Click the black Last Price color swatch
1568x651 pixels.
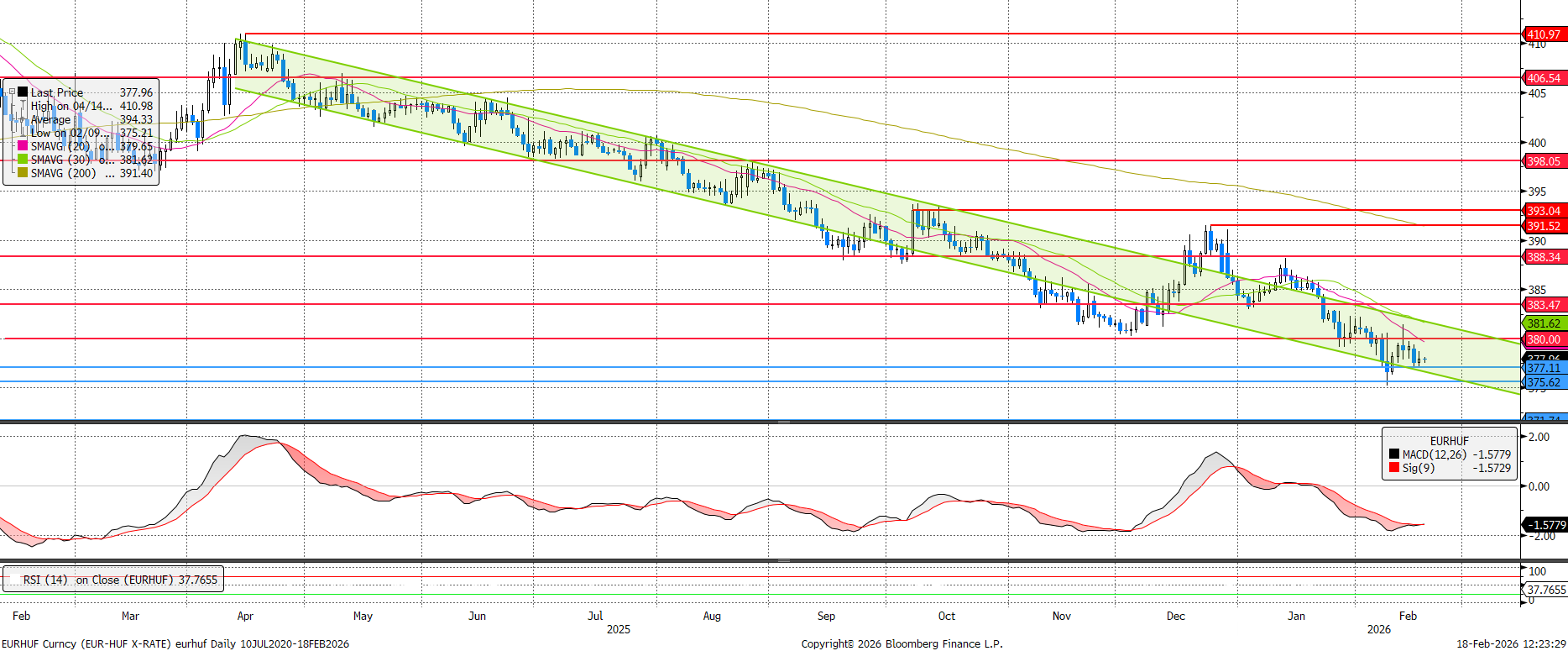(x=23, y=92)
